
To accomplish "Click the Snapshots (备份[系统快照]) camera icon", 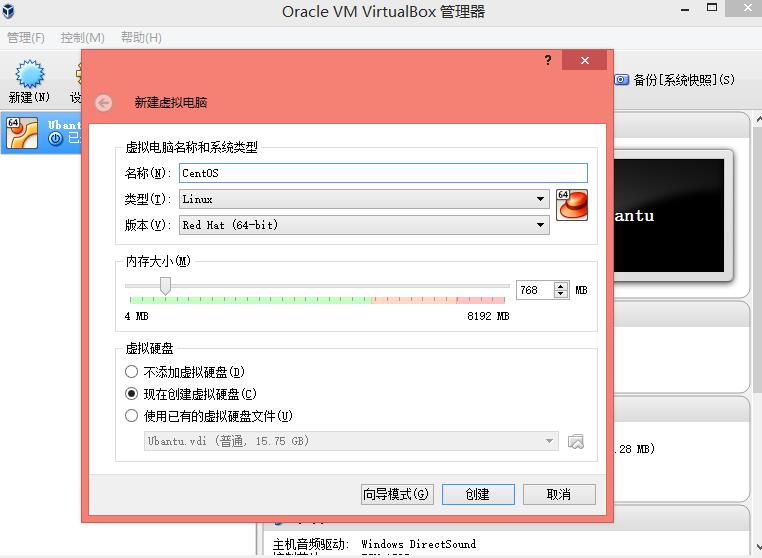I will (622, 79).
